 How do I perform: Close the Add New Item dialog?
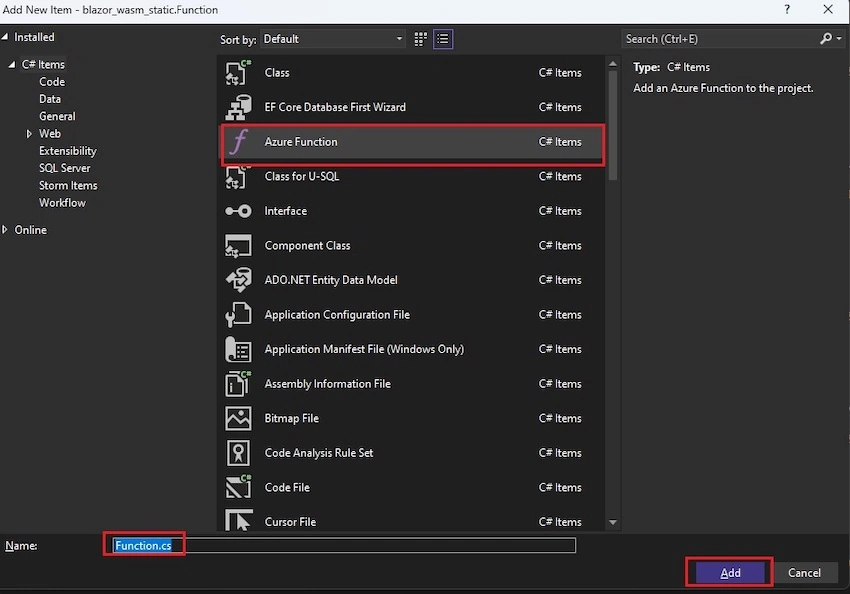(828, 9)
